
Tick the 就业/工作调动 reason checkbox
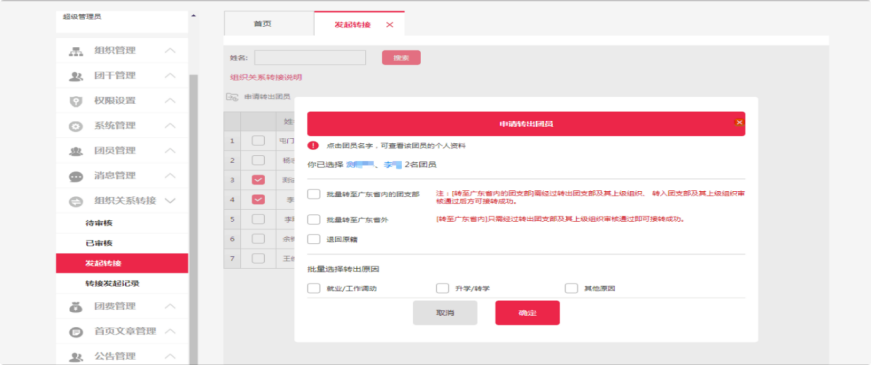(x=314, y=288)
